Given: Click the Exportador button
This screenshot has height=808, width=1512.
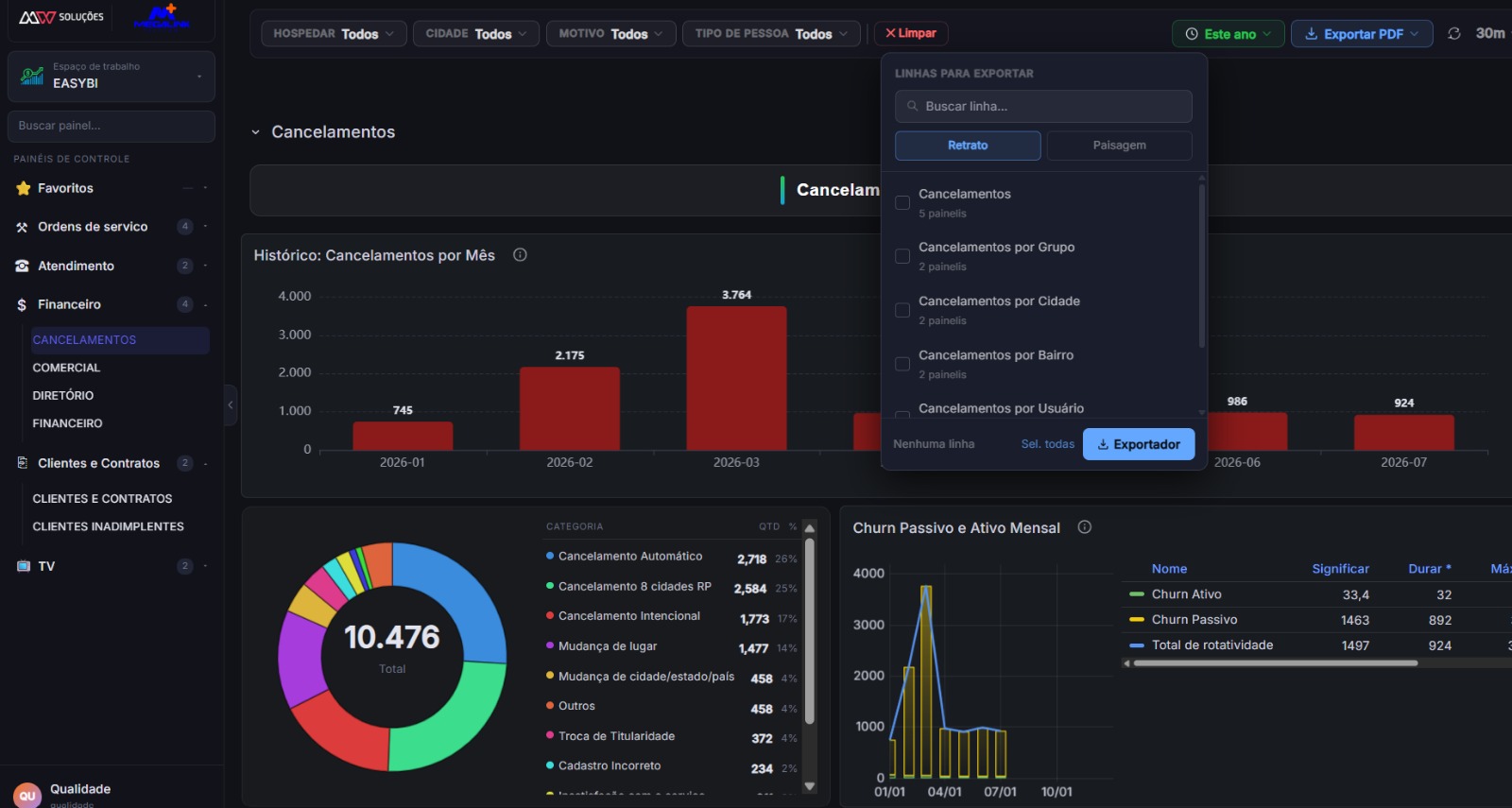Looking at the screenshot, I should (x=1139, y=444).
